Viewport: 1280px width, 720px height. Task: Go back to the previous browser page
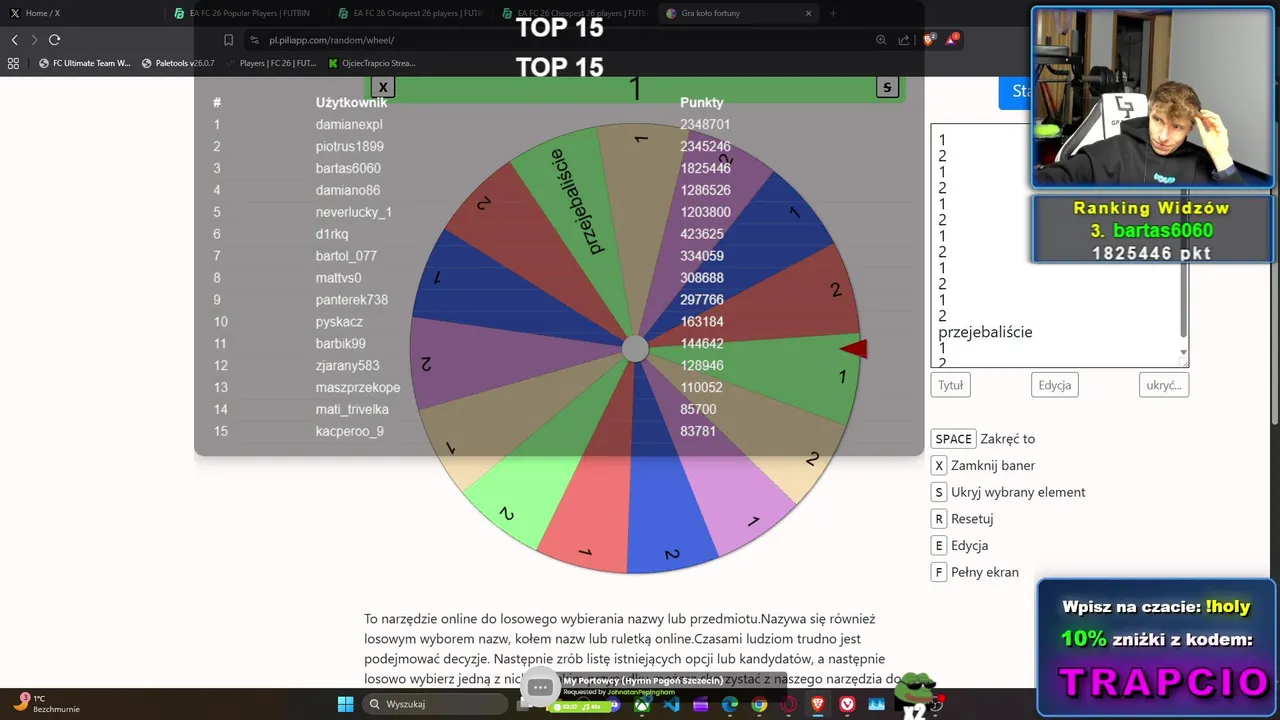coord(14,40)
